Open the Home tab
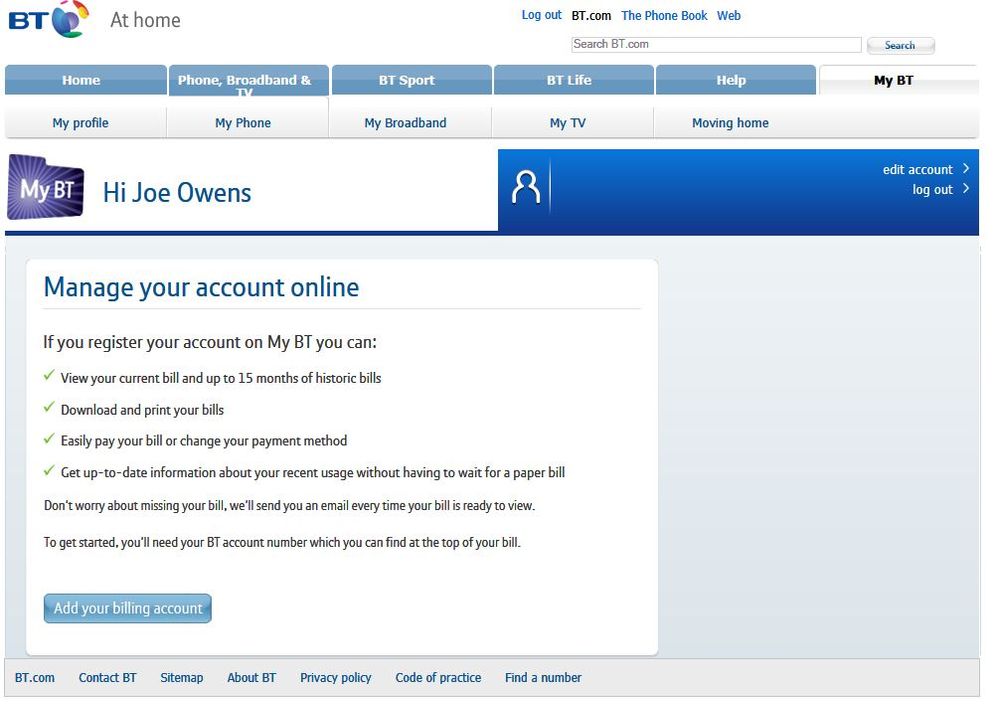This screenshot has height=707, width=998. click(82, 80)
